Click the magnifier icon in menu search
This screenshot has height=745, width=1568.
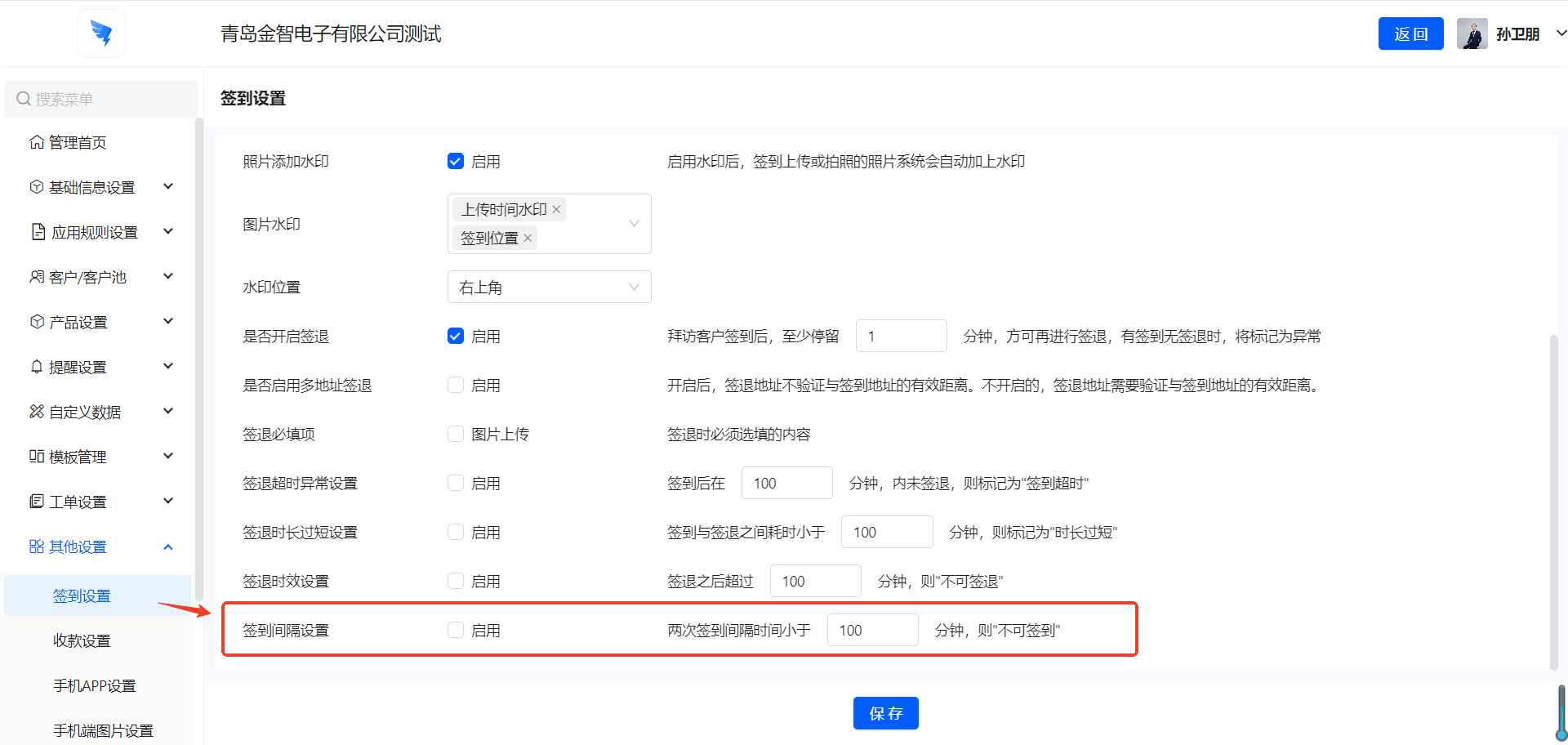click(x=24, y=99)
